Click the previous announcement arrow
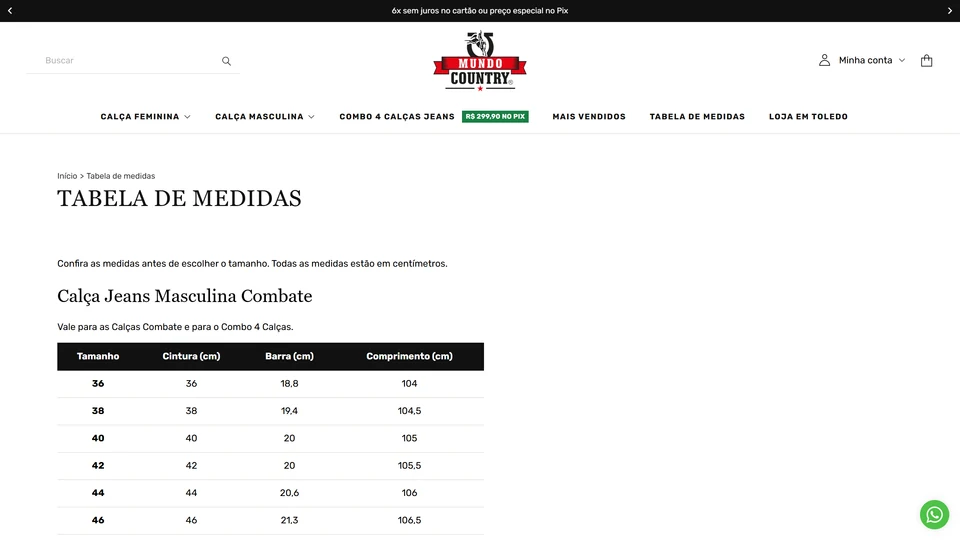This screenshot has height=540, width=960. 10,10
